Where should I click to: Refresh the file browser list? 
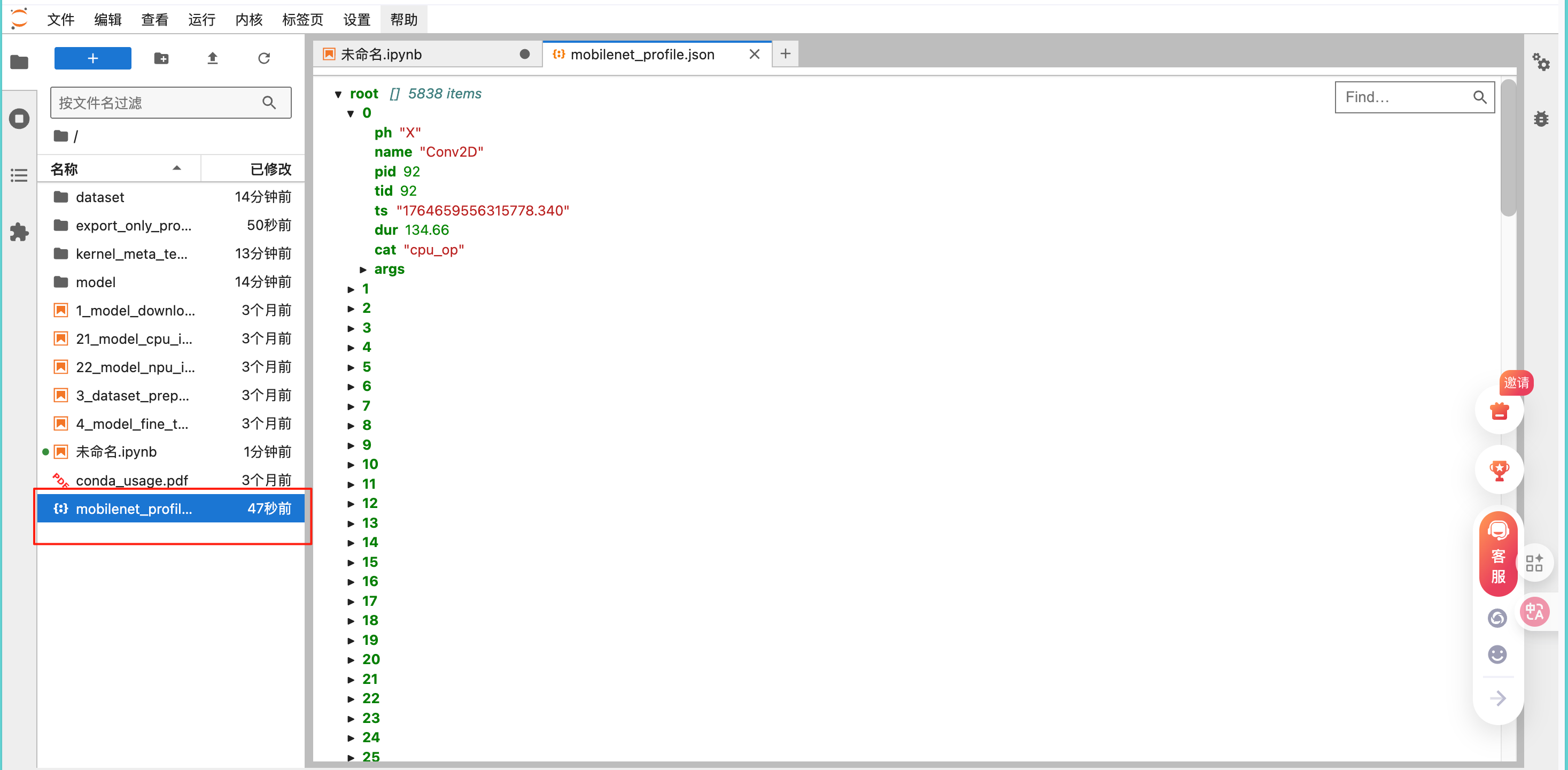tap(263, 58)
